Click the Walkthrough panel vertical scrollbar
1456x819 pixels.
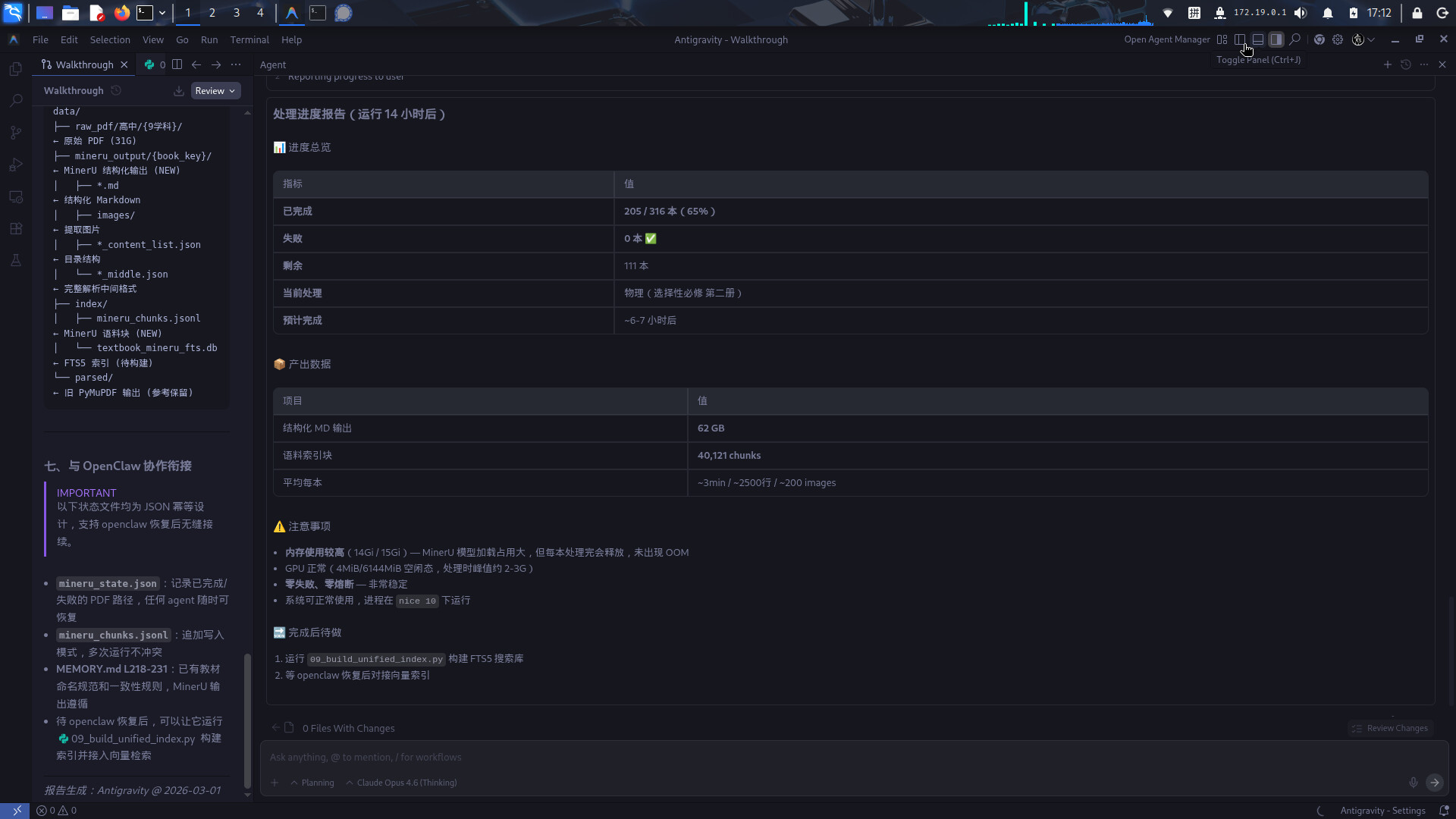click(x=247, y=719)
